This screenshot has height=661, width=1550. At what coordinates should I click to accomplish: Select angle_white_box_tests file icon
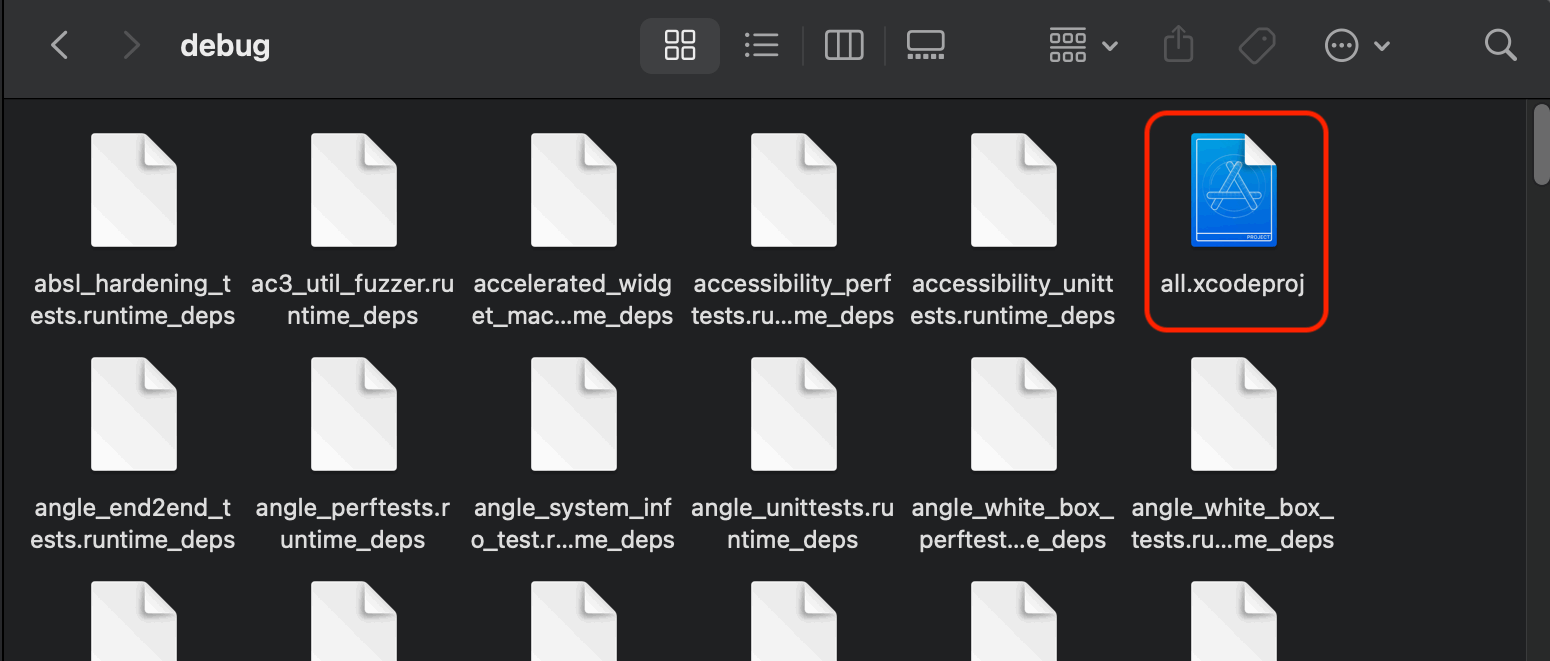(x=1234, y=414)
